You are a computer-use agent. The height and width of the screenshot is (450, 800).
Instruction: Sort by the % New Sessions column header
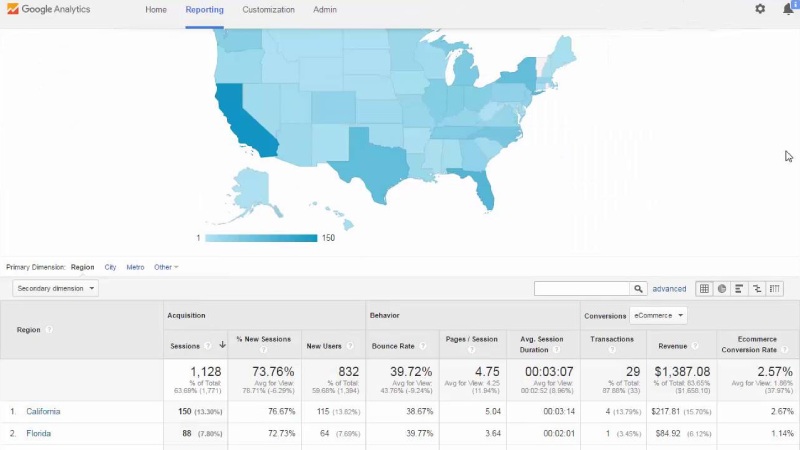point(263,339)
